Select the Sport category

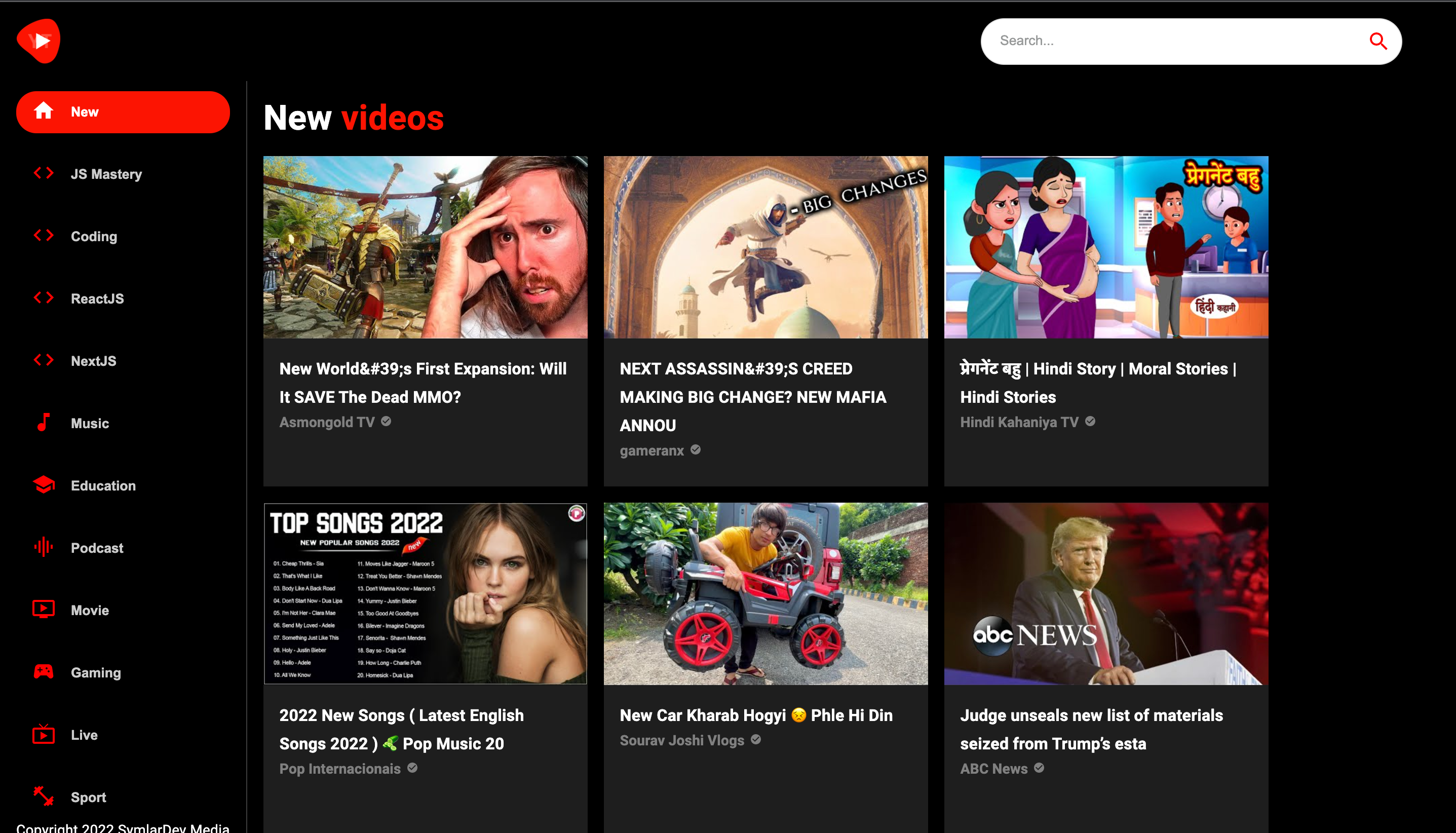tap(123, 797)
